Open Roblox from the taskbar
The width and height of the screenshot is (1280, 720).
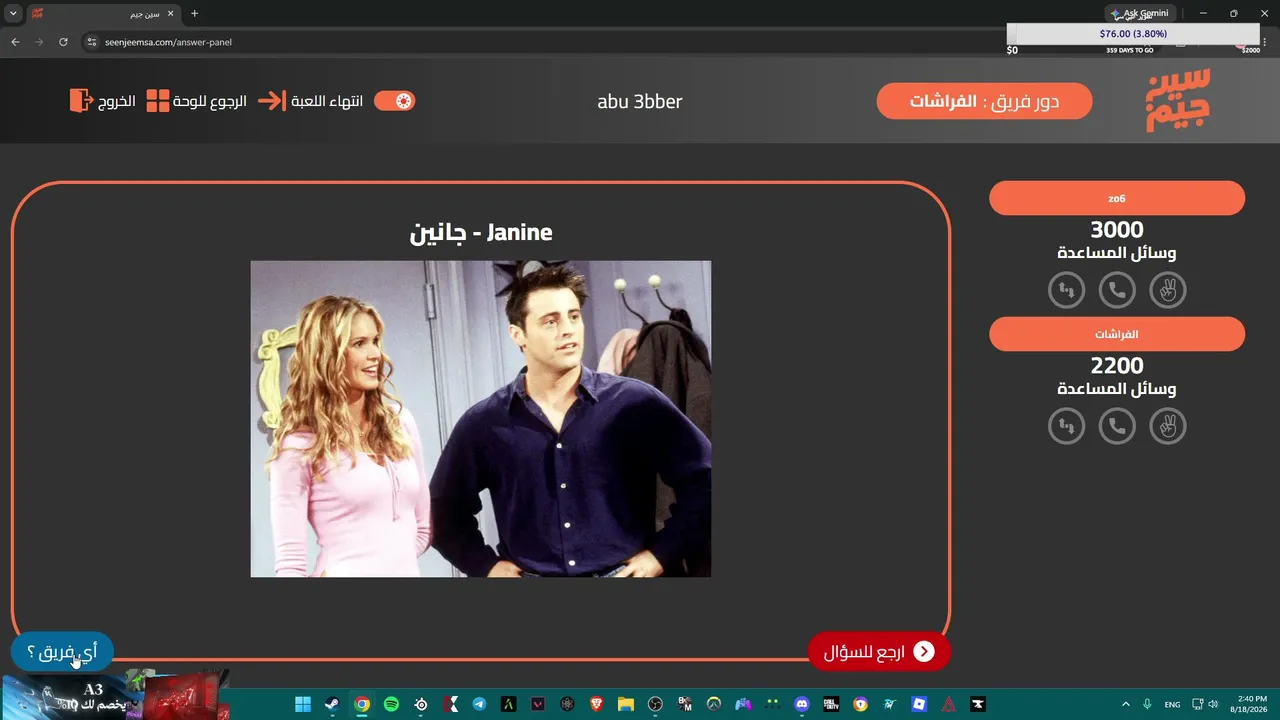coord(919,704)
